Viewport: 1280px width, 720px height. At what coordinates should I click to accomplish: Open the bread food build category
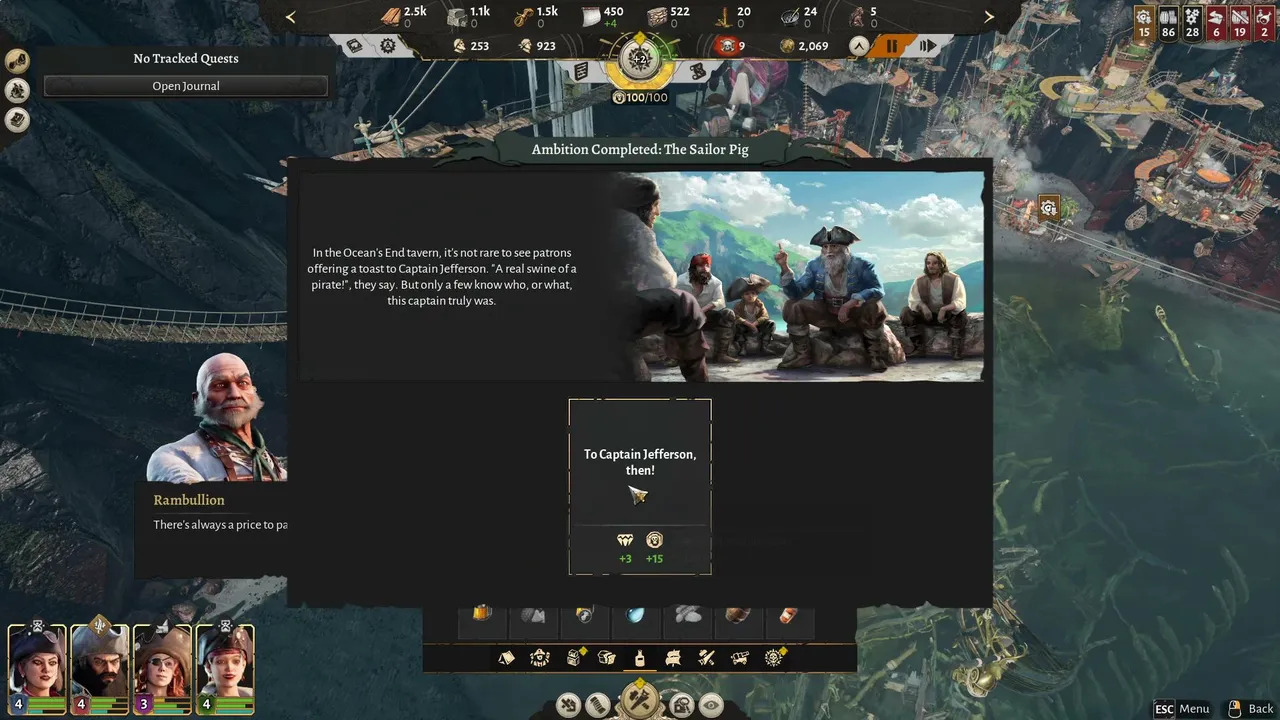[x=606, y=658]
